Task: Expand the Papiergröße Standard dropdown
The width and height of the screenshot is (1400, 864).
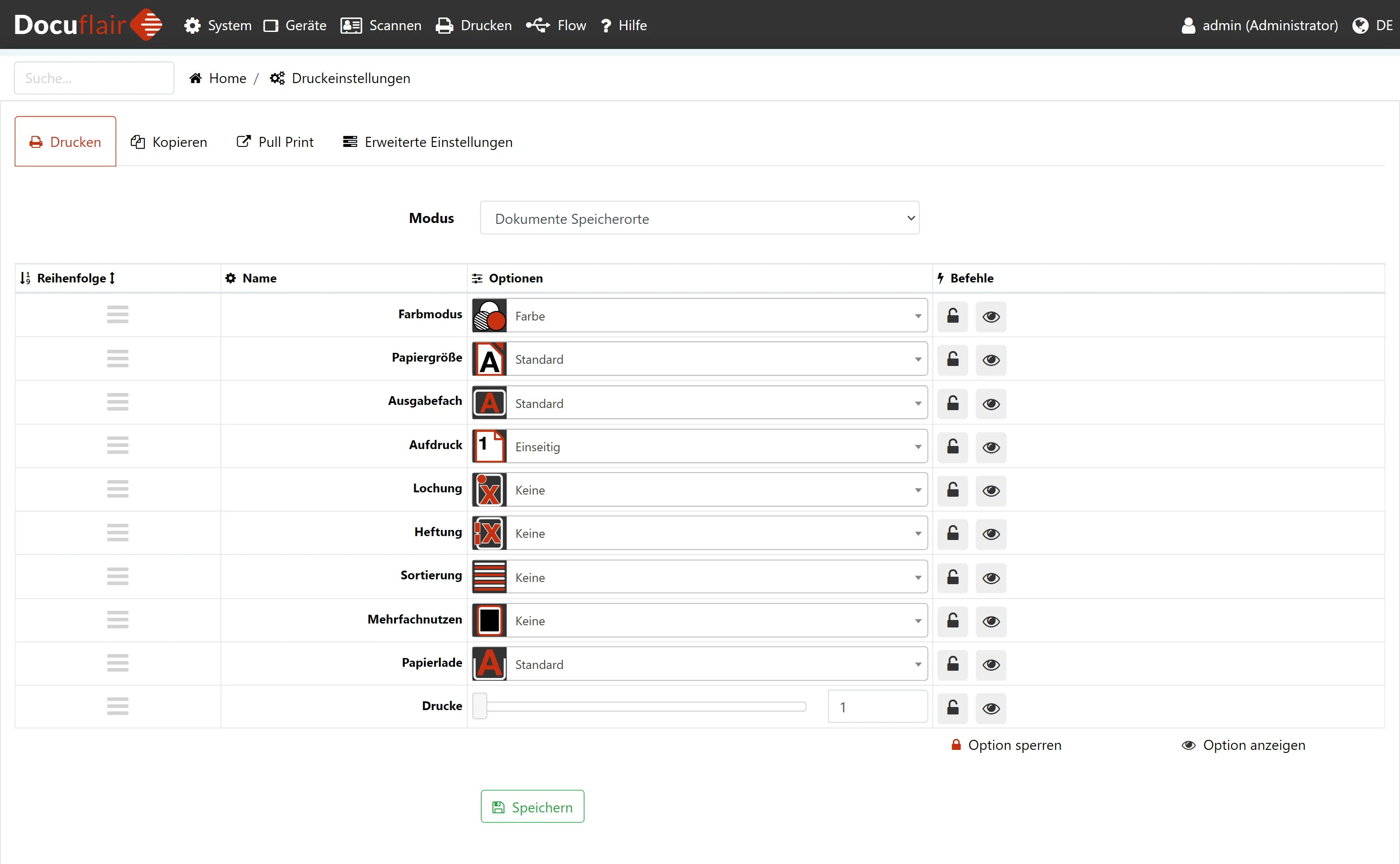Action: coord(716,359)
